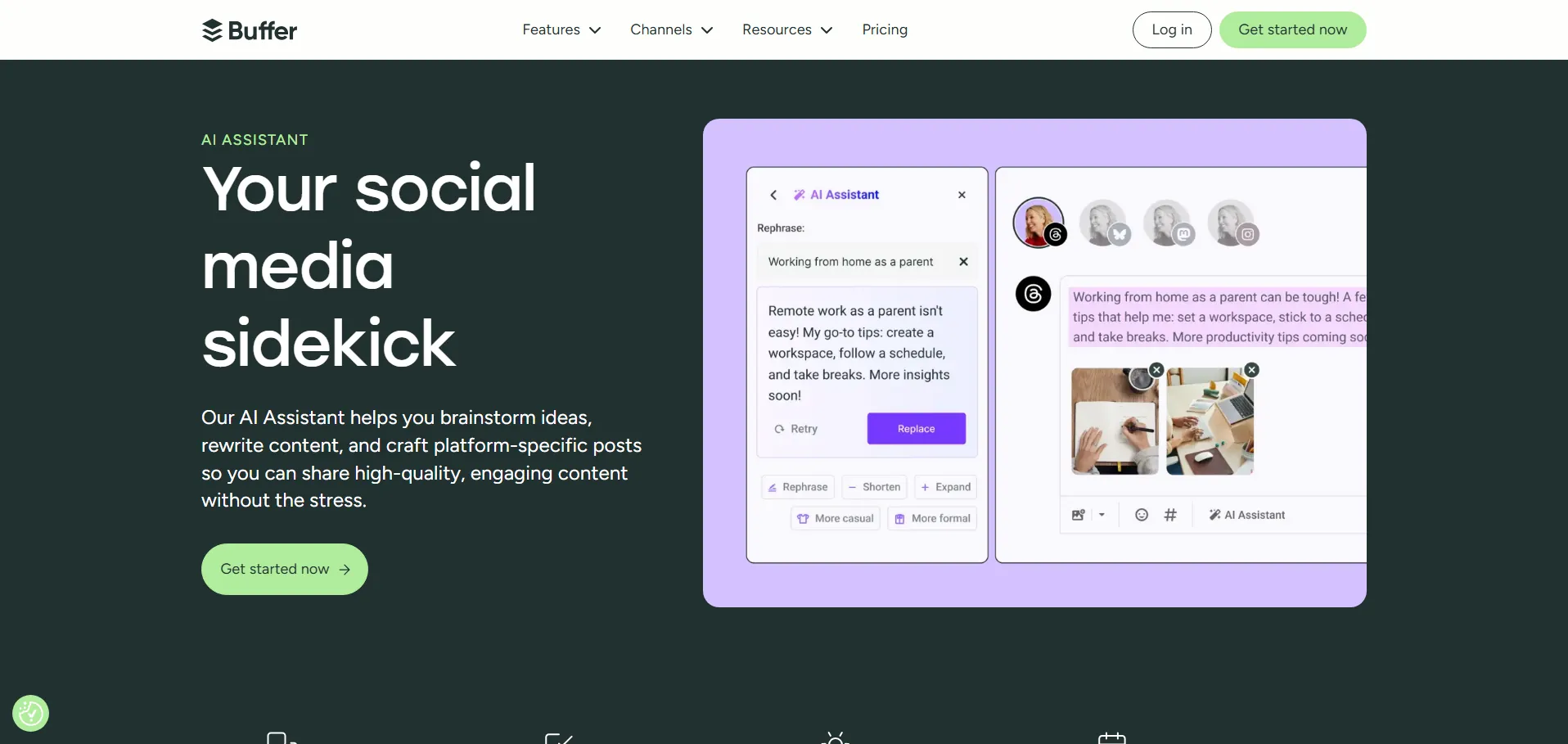The width and height of the screenshot is (1568, 744).
Task: Open the Resources dropdown menu
Action: [x=787, y=29]
